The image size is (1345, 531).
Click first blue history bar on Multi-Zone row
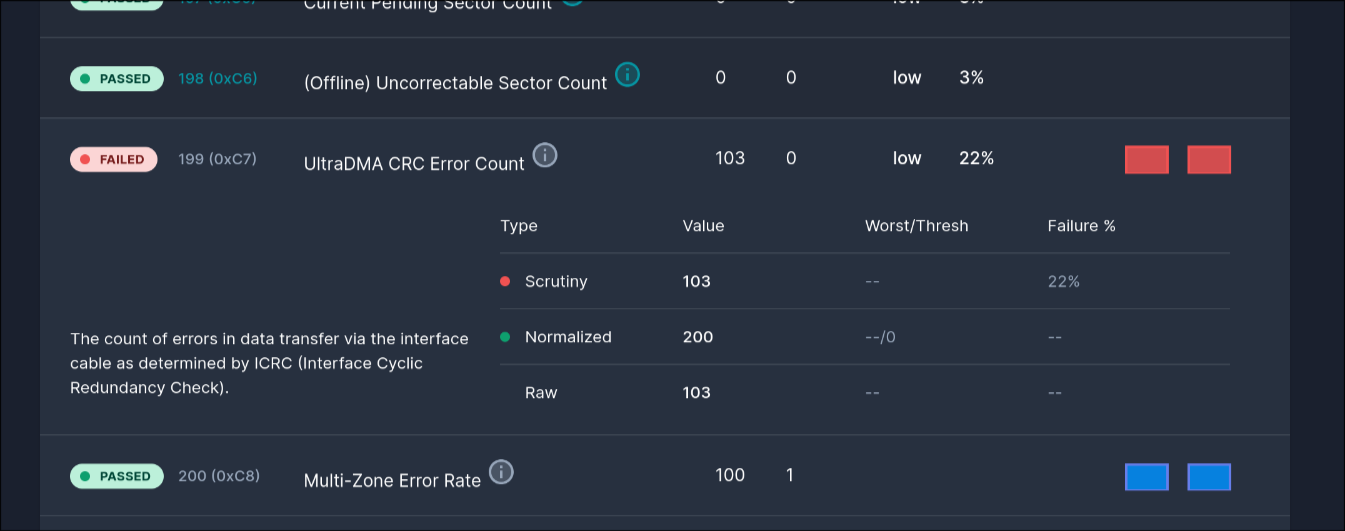click(1146, 477)
